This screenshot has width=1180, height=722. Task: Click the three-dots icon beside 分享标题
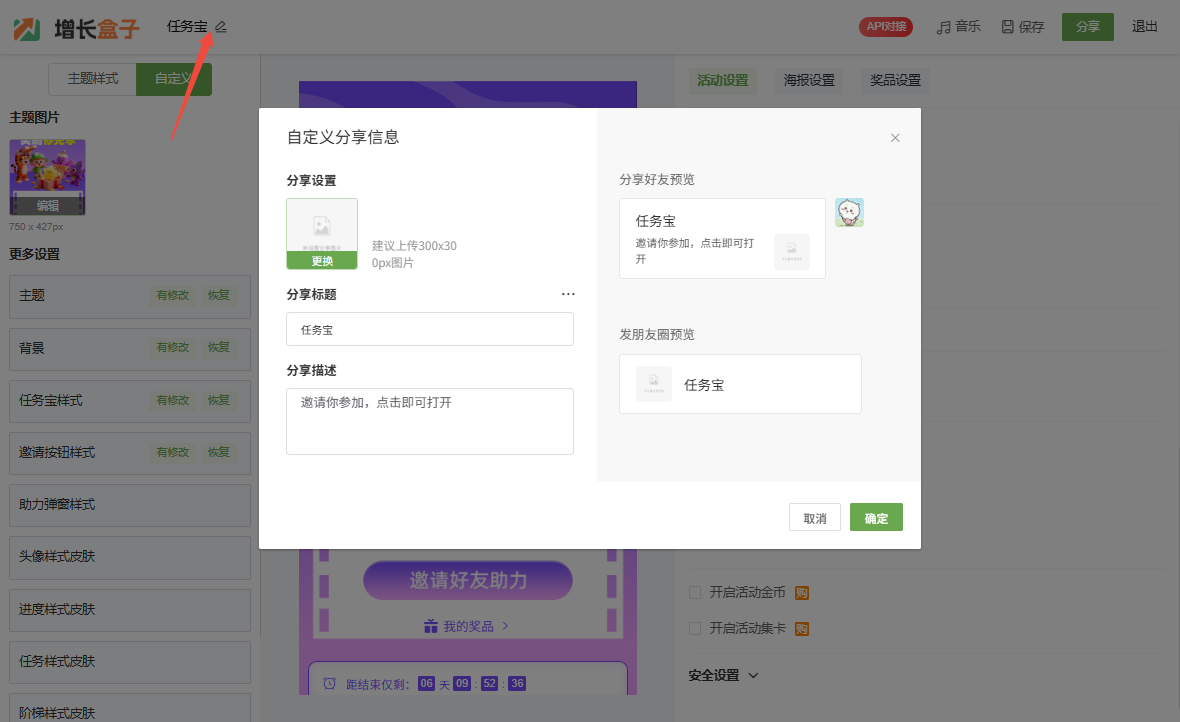[568, 295]
